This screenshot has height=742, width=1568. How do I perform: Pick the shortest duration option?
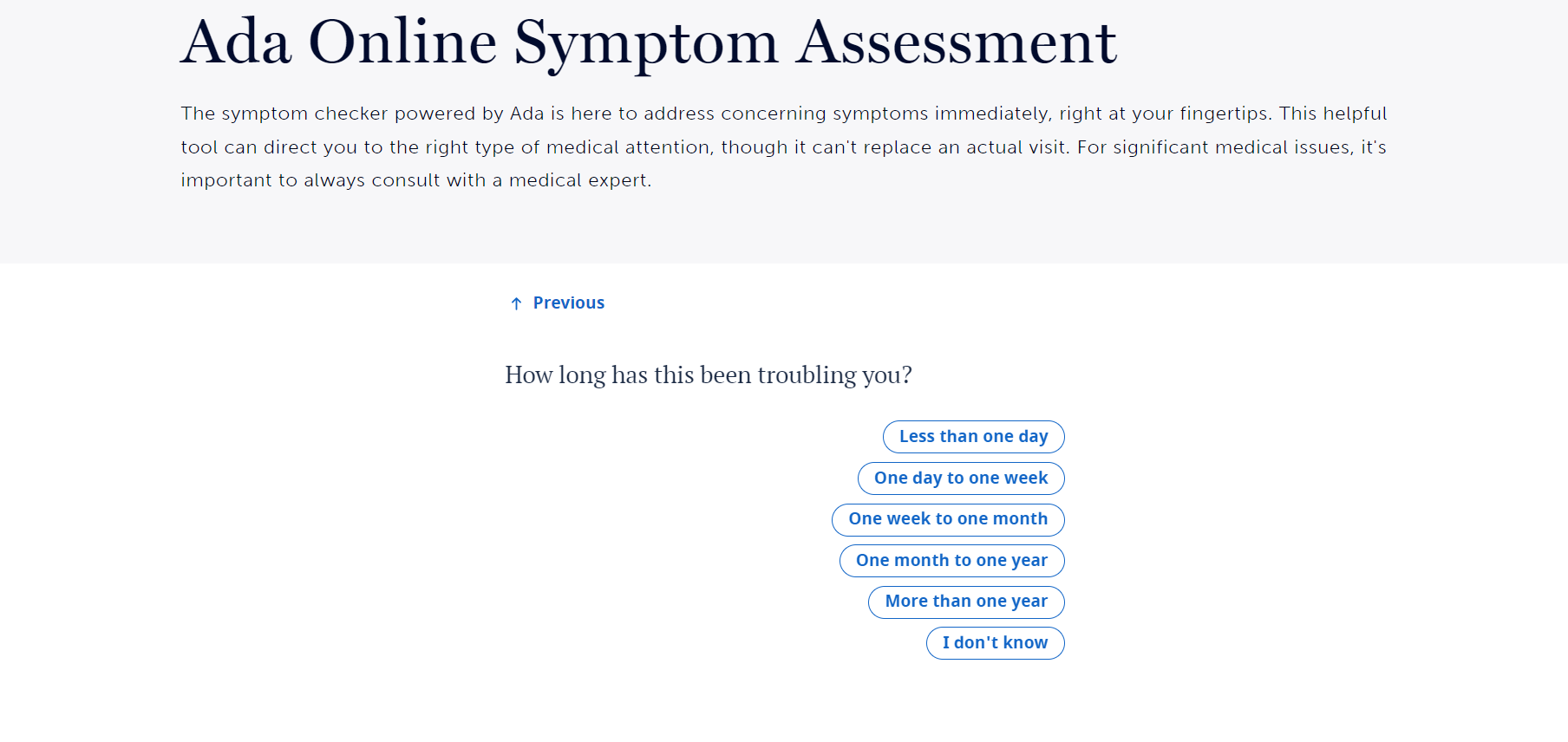tap(972, 436)
